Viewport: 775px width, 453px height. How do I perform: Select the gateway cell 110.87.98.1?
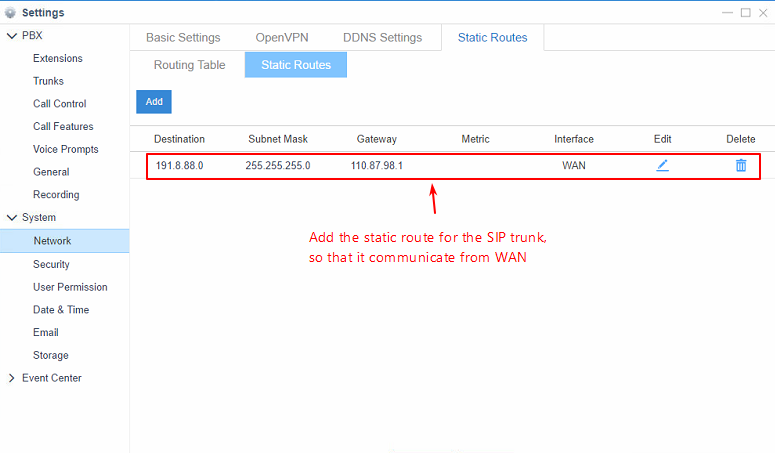[377, 165]
